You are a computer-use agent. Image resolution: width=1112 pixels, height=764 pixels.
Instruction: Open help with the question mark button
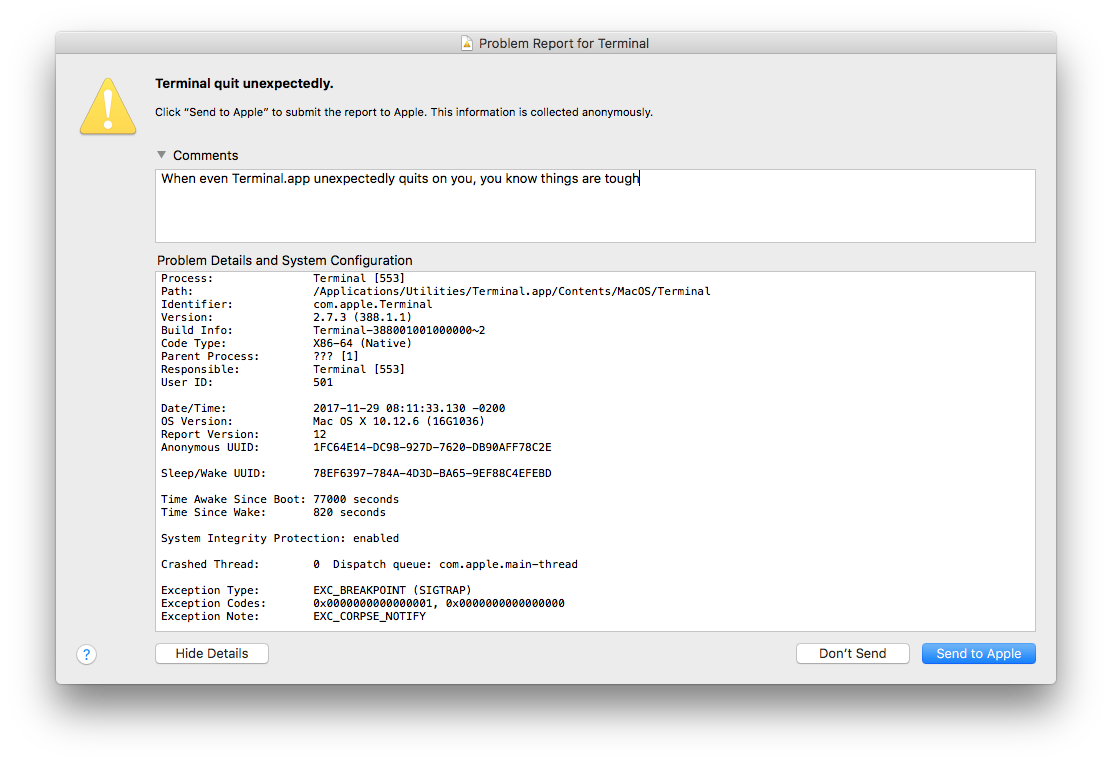87,654
